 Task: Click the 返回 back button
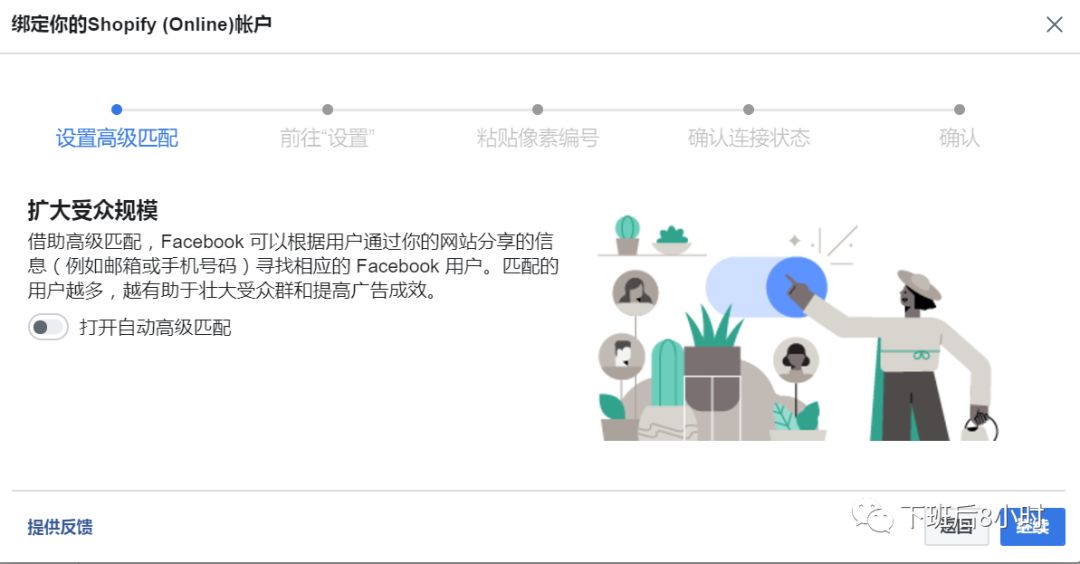[957, 527]
